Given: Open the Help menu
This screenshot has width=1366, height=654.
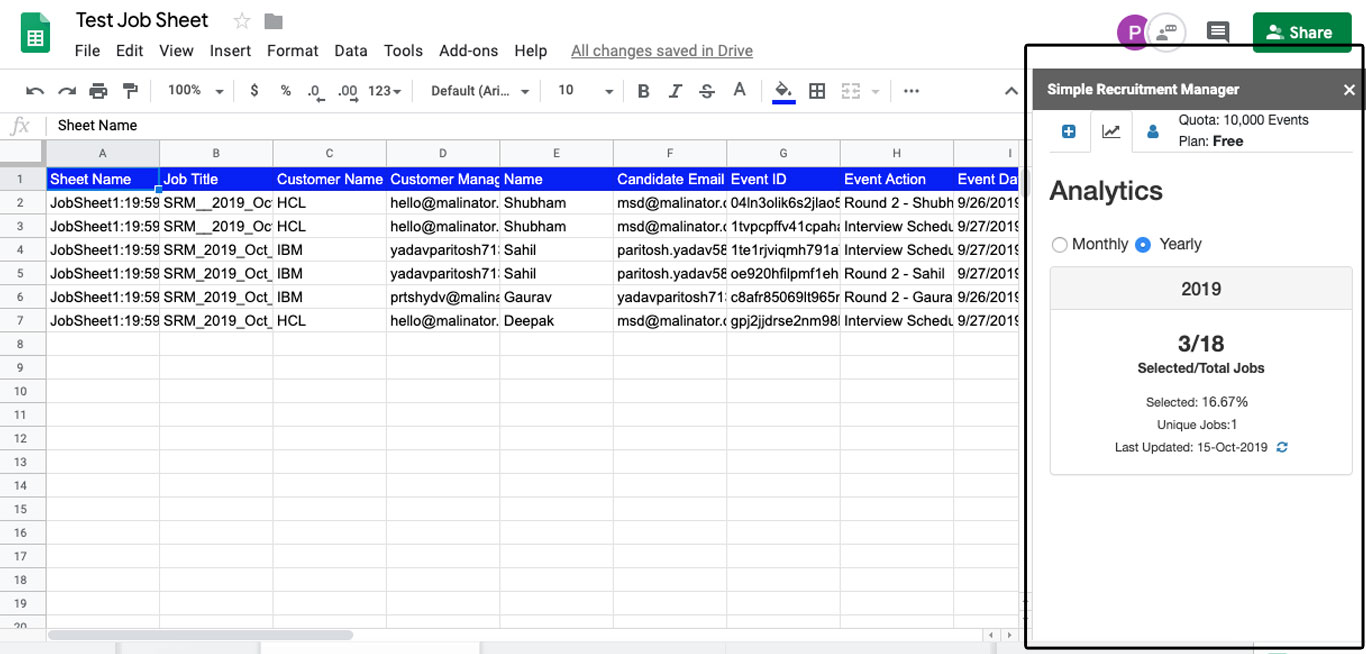Looking at the screenshot, I should 530,51.
